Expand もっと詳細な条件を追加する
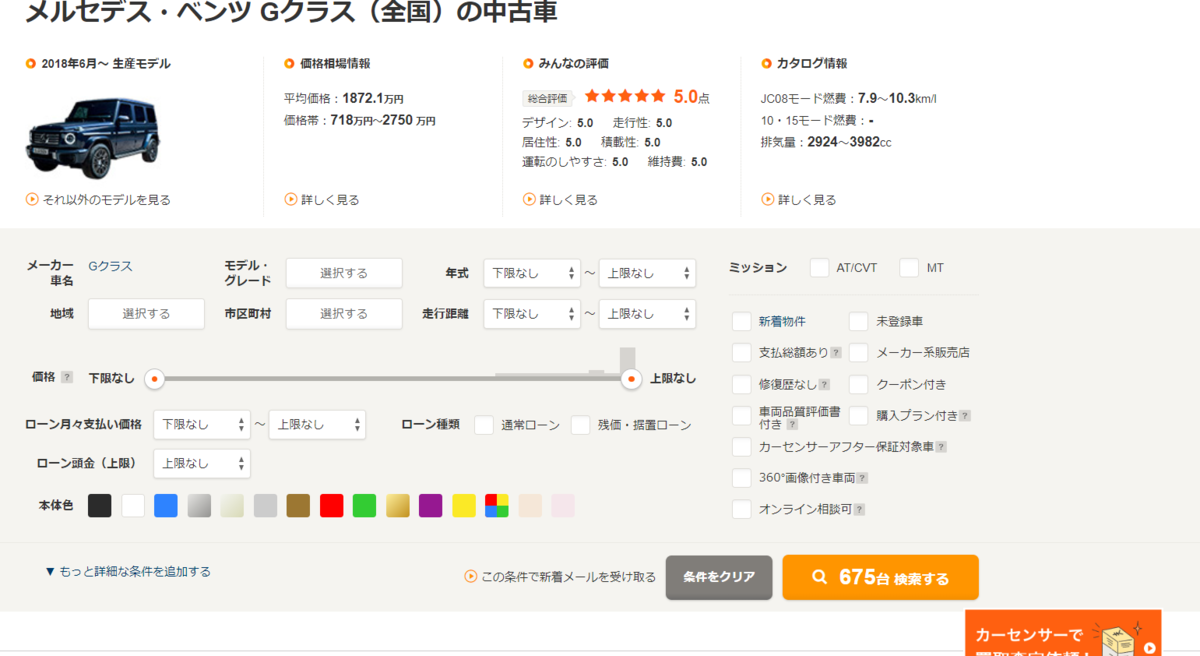 click(128, 572)
